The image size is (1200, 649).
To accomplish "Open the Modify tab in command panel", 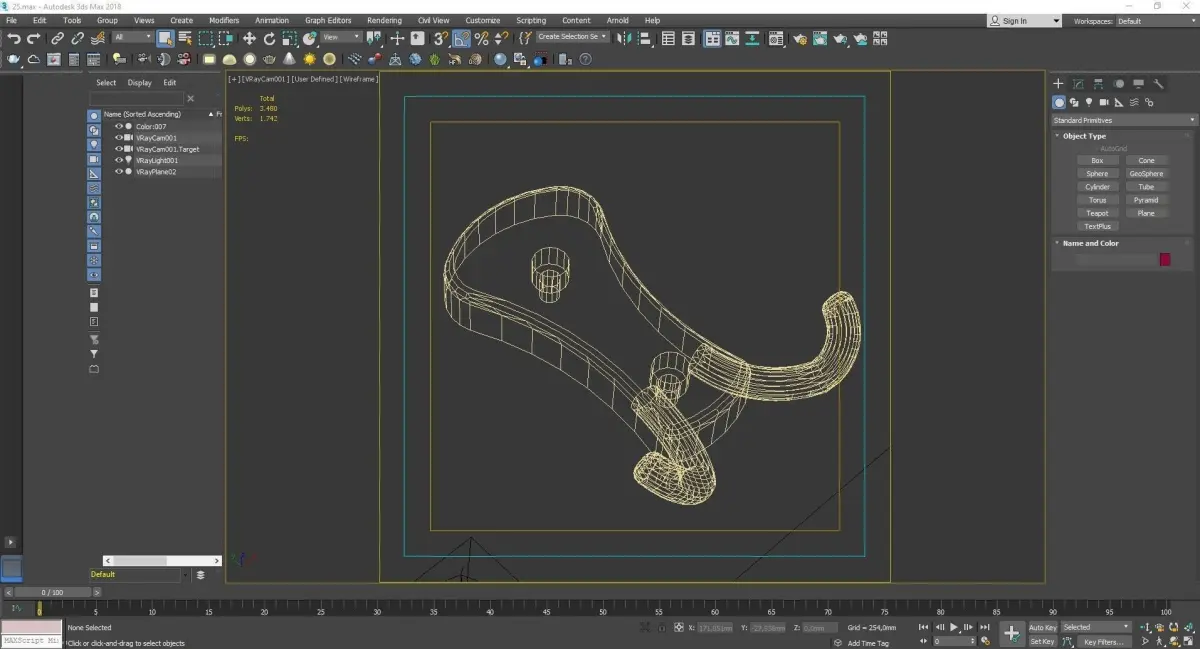I will click(x=1078, y=84).
